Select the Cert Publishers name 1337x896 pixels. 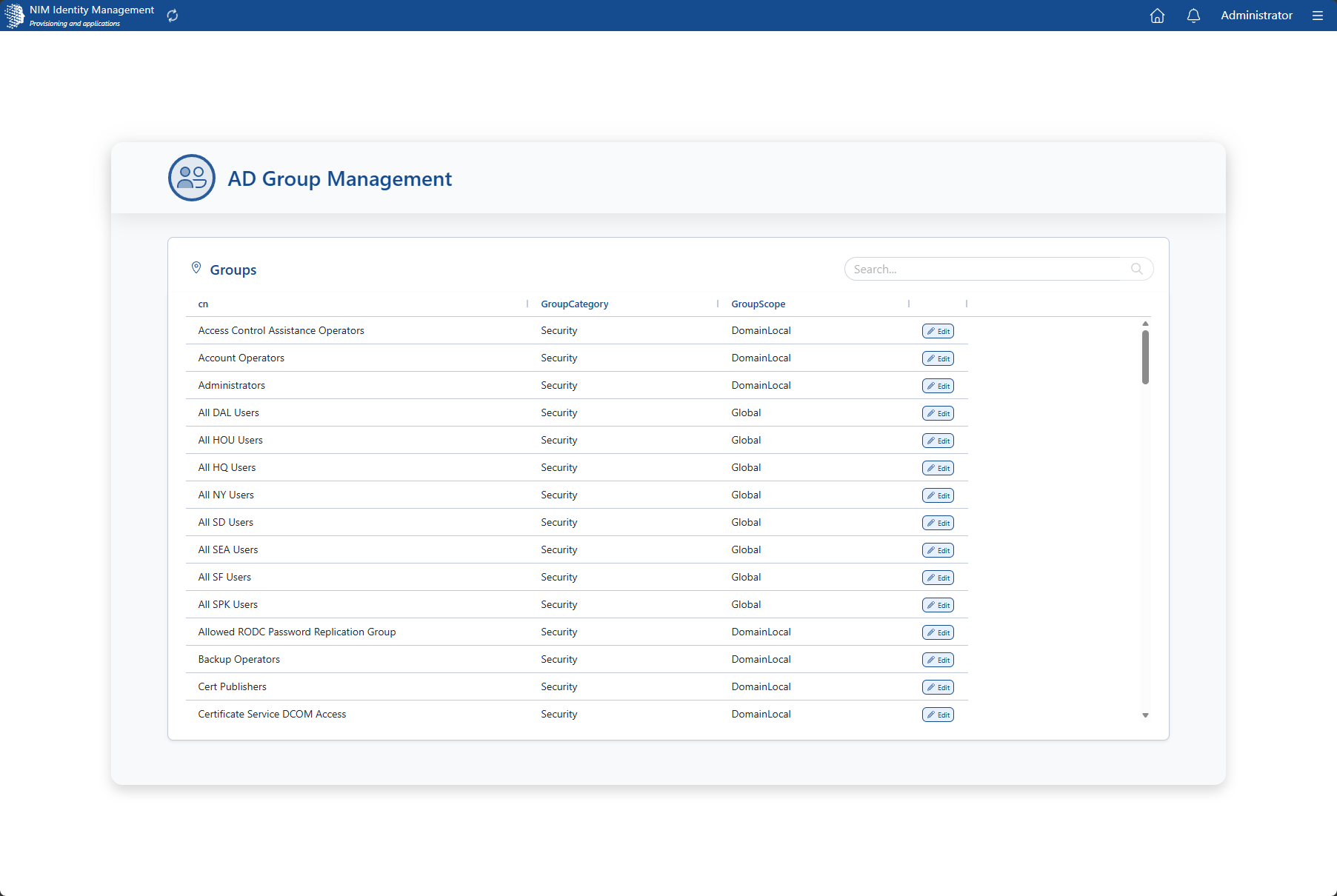tap(232, 686)
